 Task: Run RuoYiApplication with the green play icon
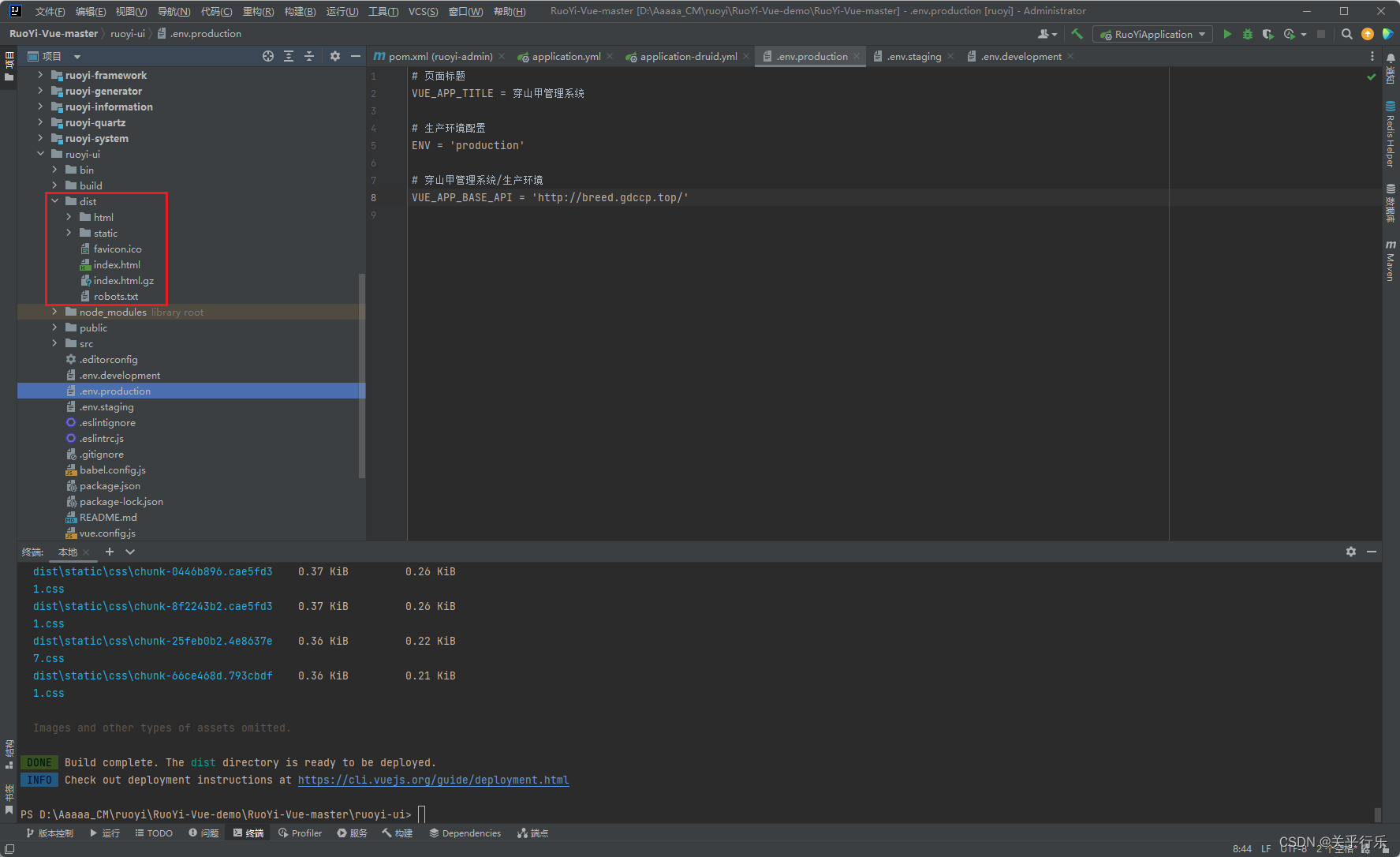pyautogui.click(x=1227, y=34)
